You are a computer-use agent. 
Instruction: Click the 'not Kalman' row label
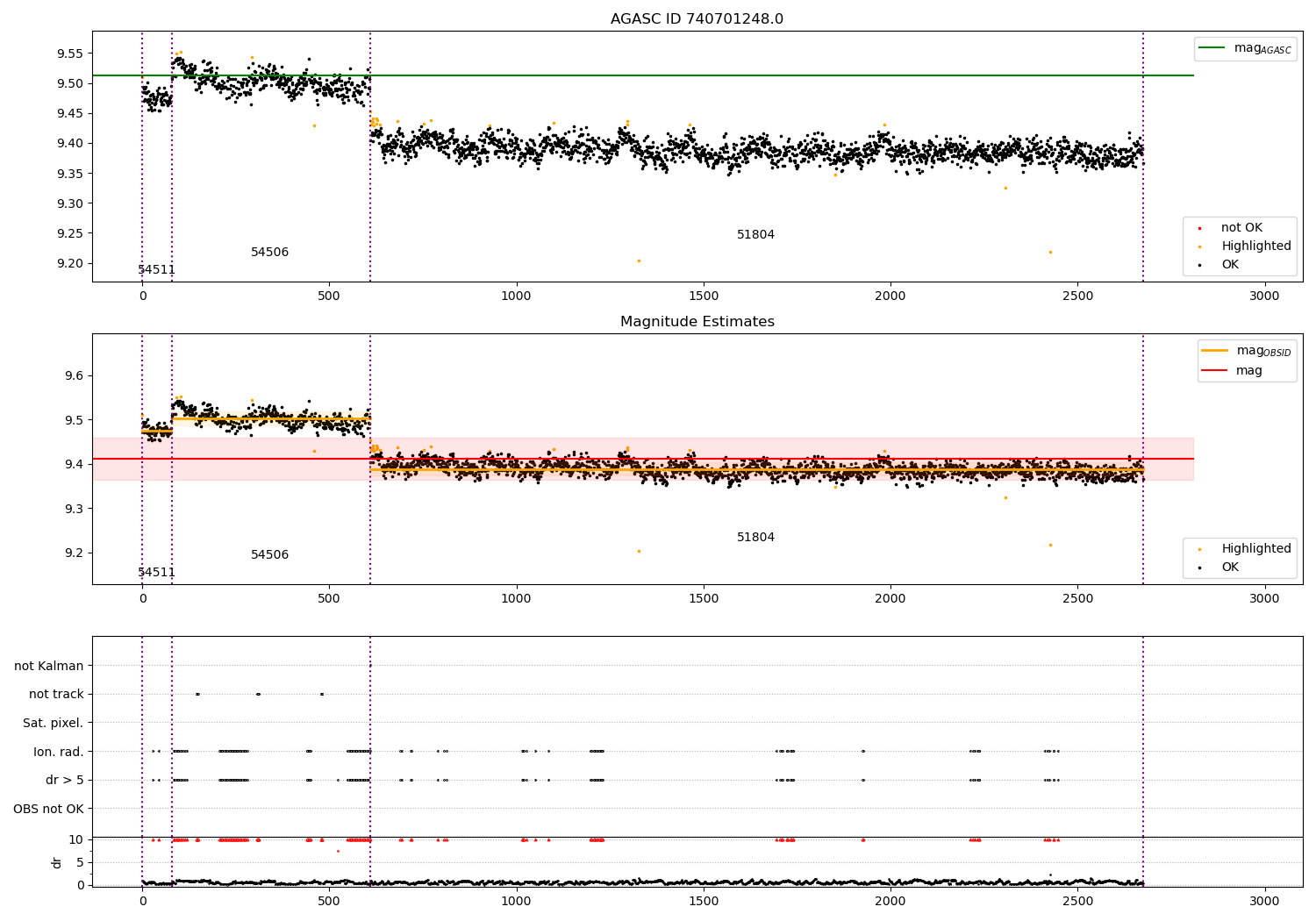pos(49,667)
